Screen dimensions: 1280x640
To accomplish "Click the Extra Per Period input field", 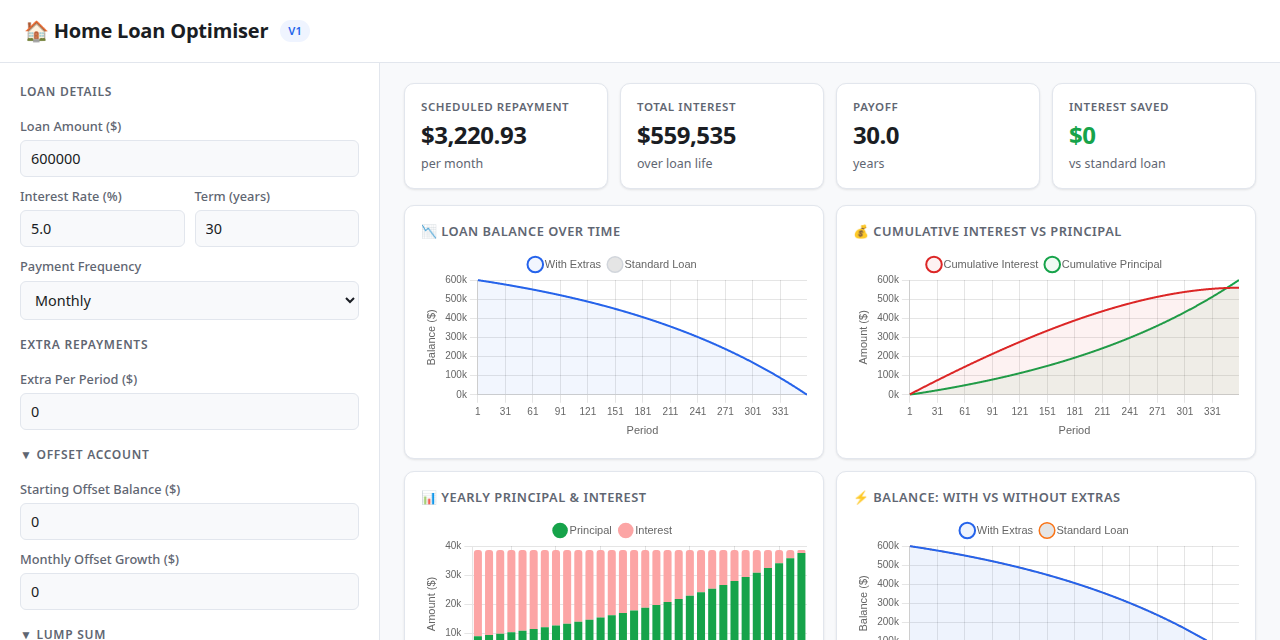I will point(189,412).
